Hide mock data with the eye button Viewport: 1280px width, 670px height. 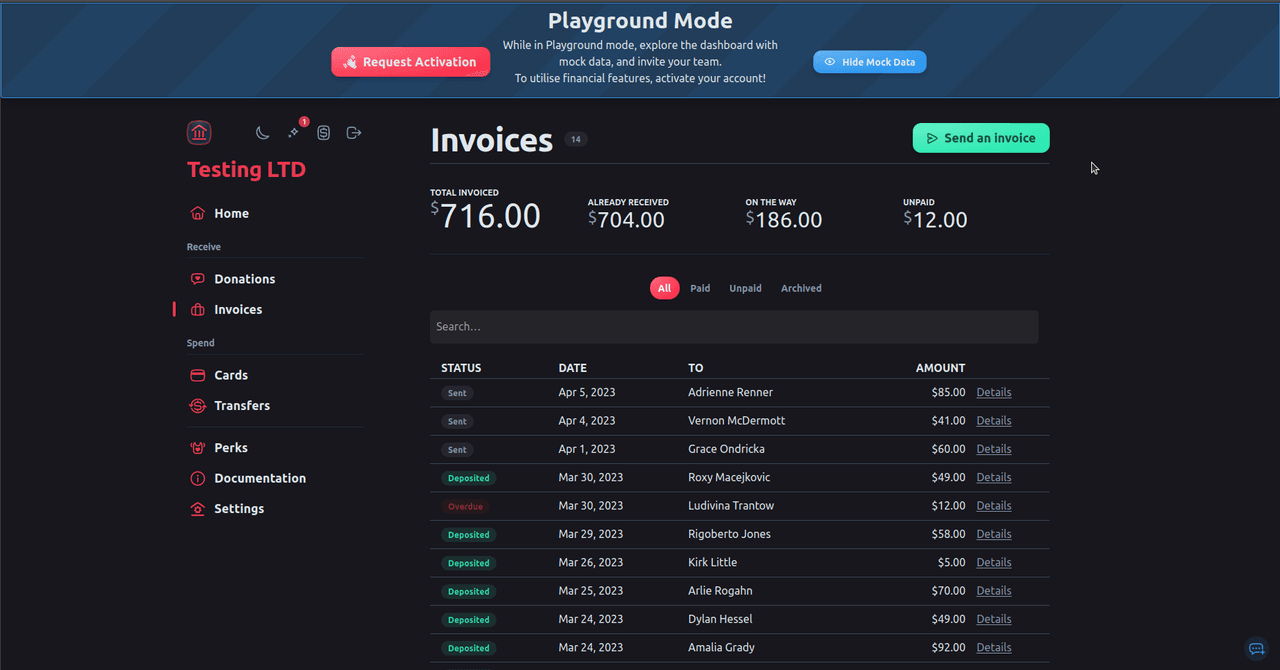(869, 62)
